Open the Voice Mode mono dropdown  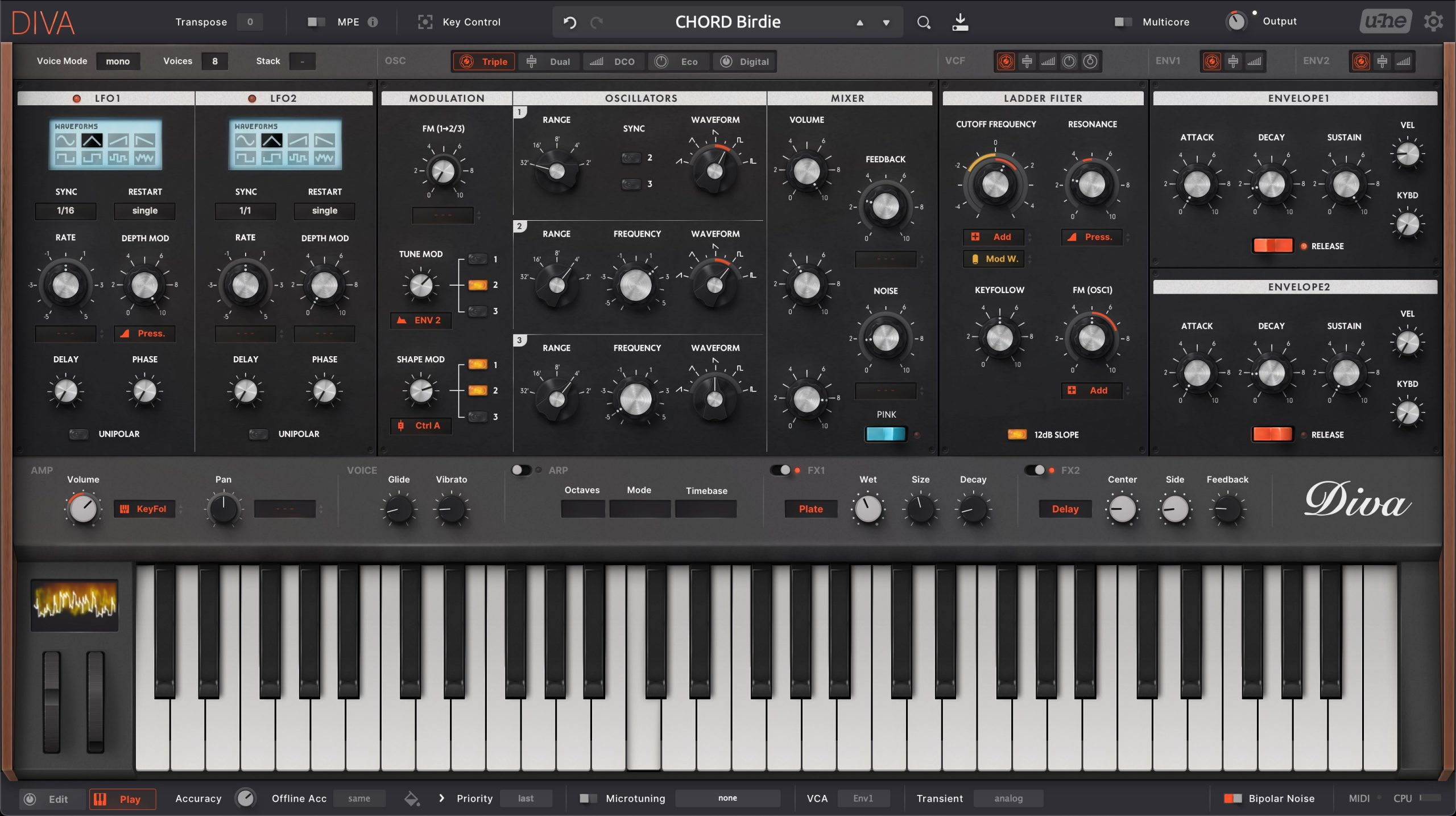pos(118,61)
